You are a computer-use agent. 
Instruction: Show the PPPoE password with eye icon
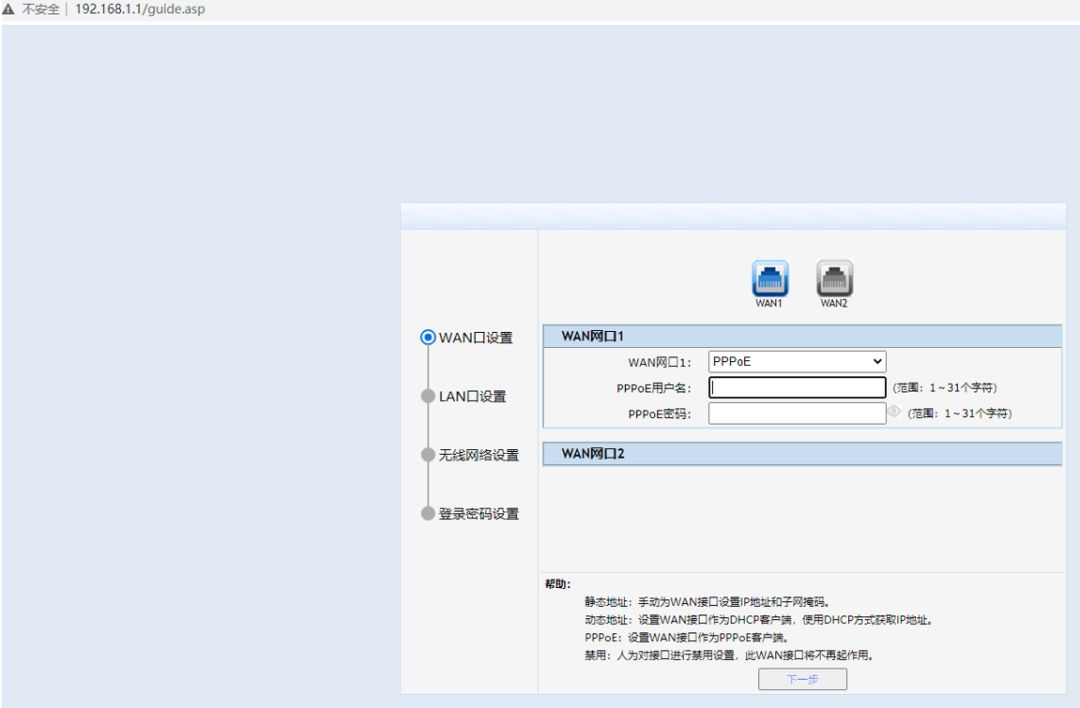894,412
